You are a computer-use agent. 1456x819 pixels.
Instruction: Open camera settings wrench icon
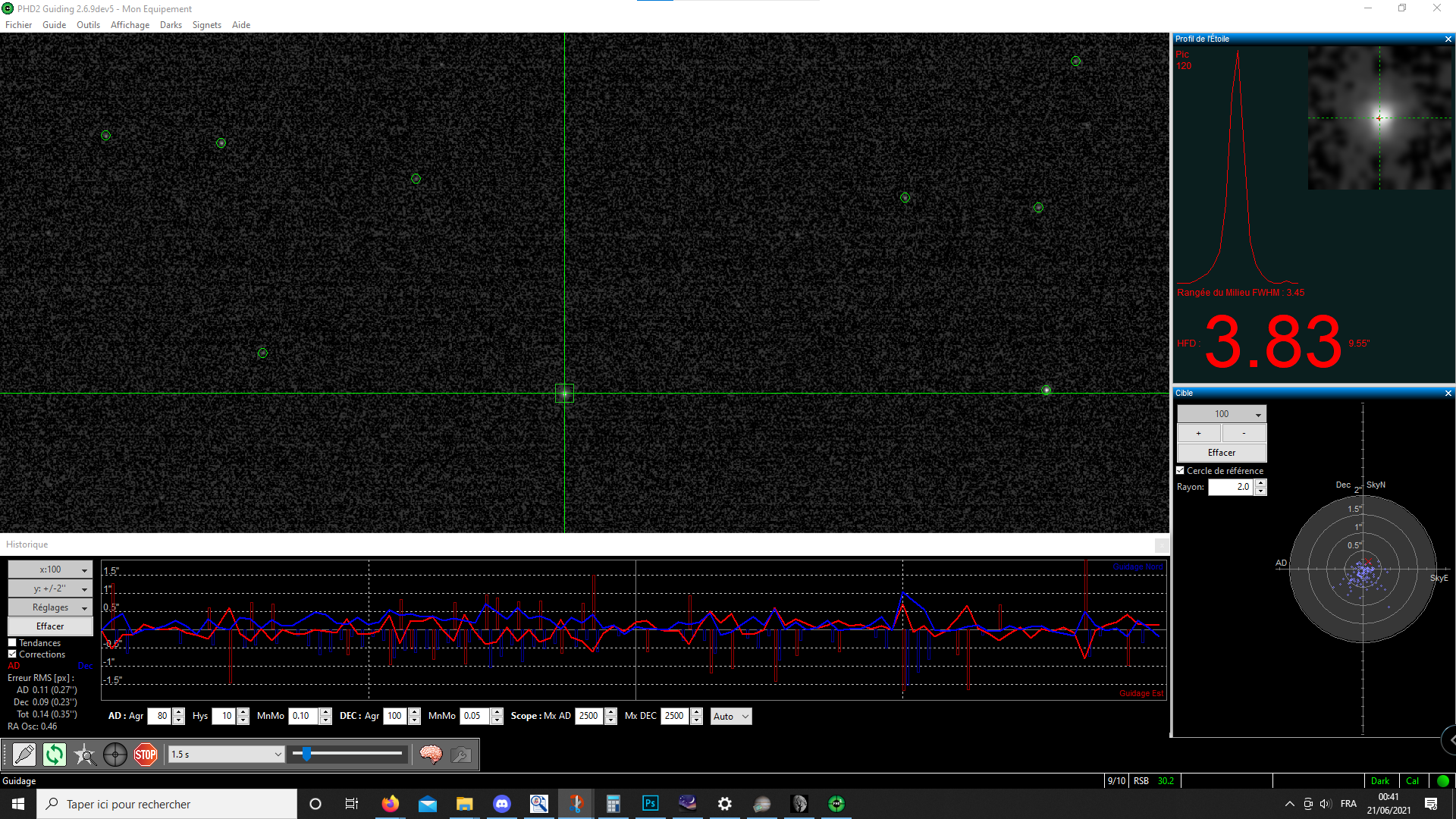[461, 755]
